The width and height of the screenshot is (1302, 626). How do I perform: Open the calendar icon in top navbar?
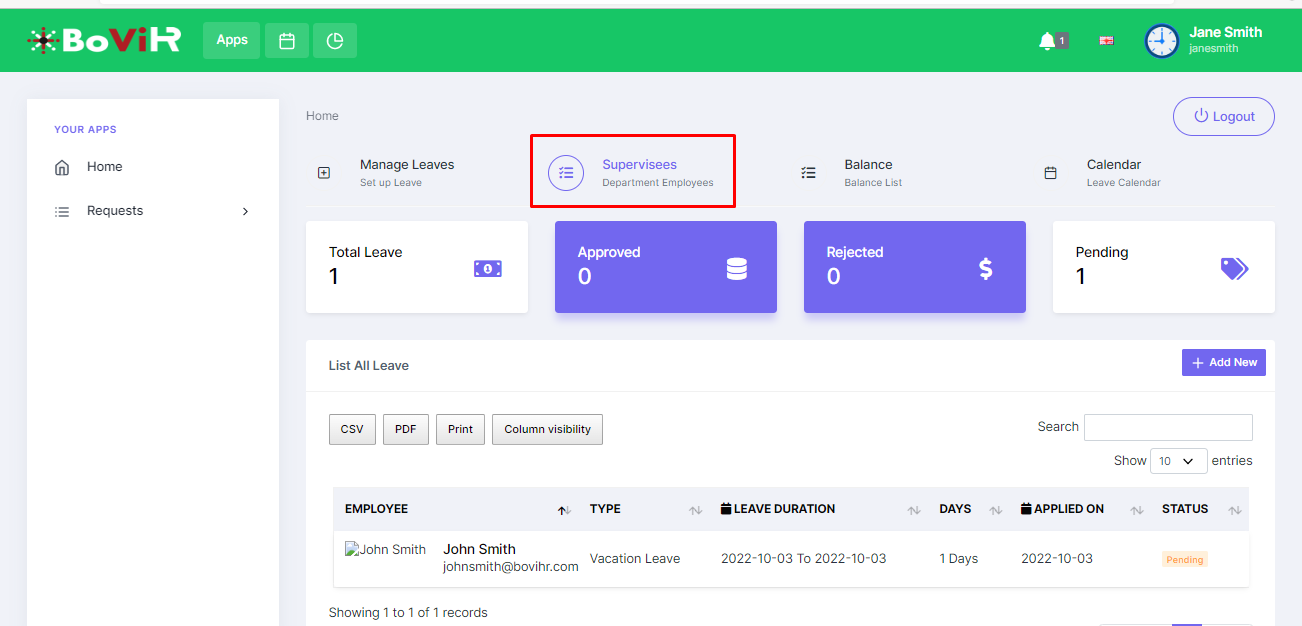tap(287, 41)
